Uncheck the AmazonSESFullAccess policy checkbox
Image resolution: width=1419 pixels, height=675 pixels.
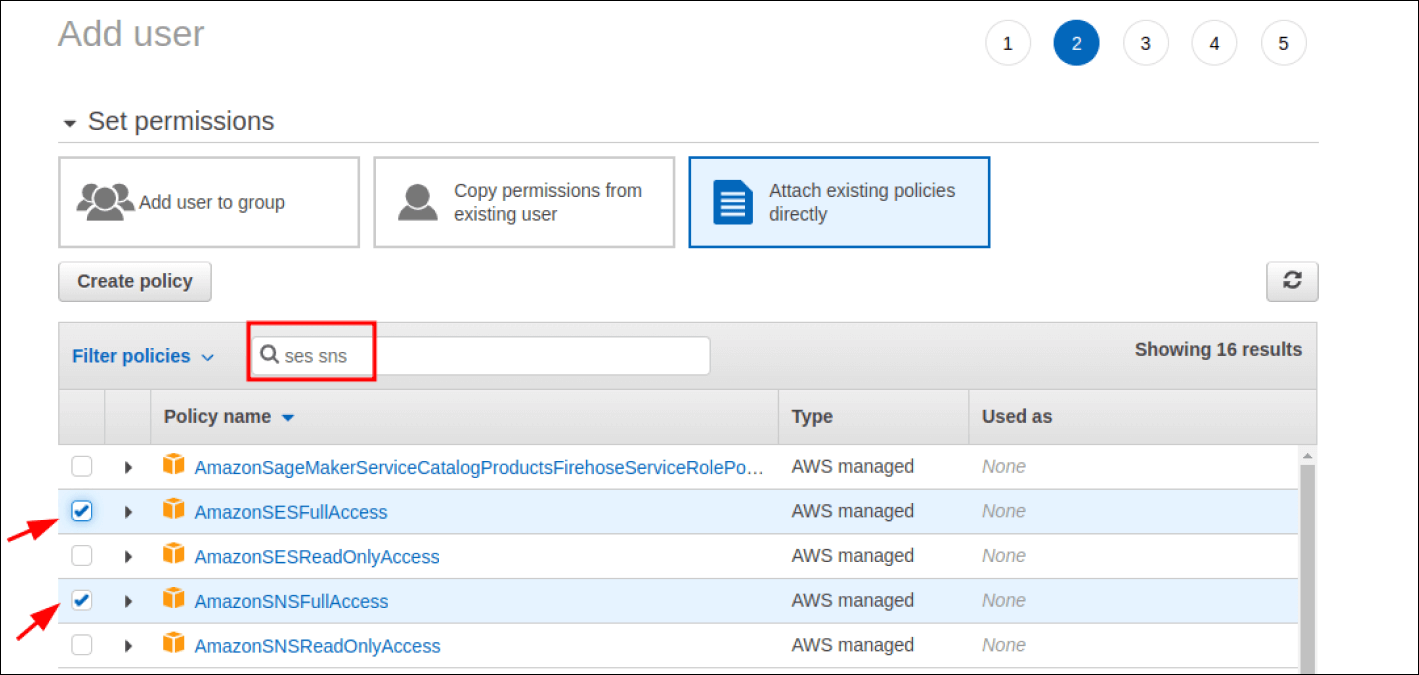tap(82, 511)
